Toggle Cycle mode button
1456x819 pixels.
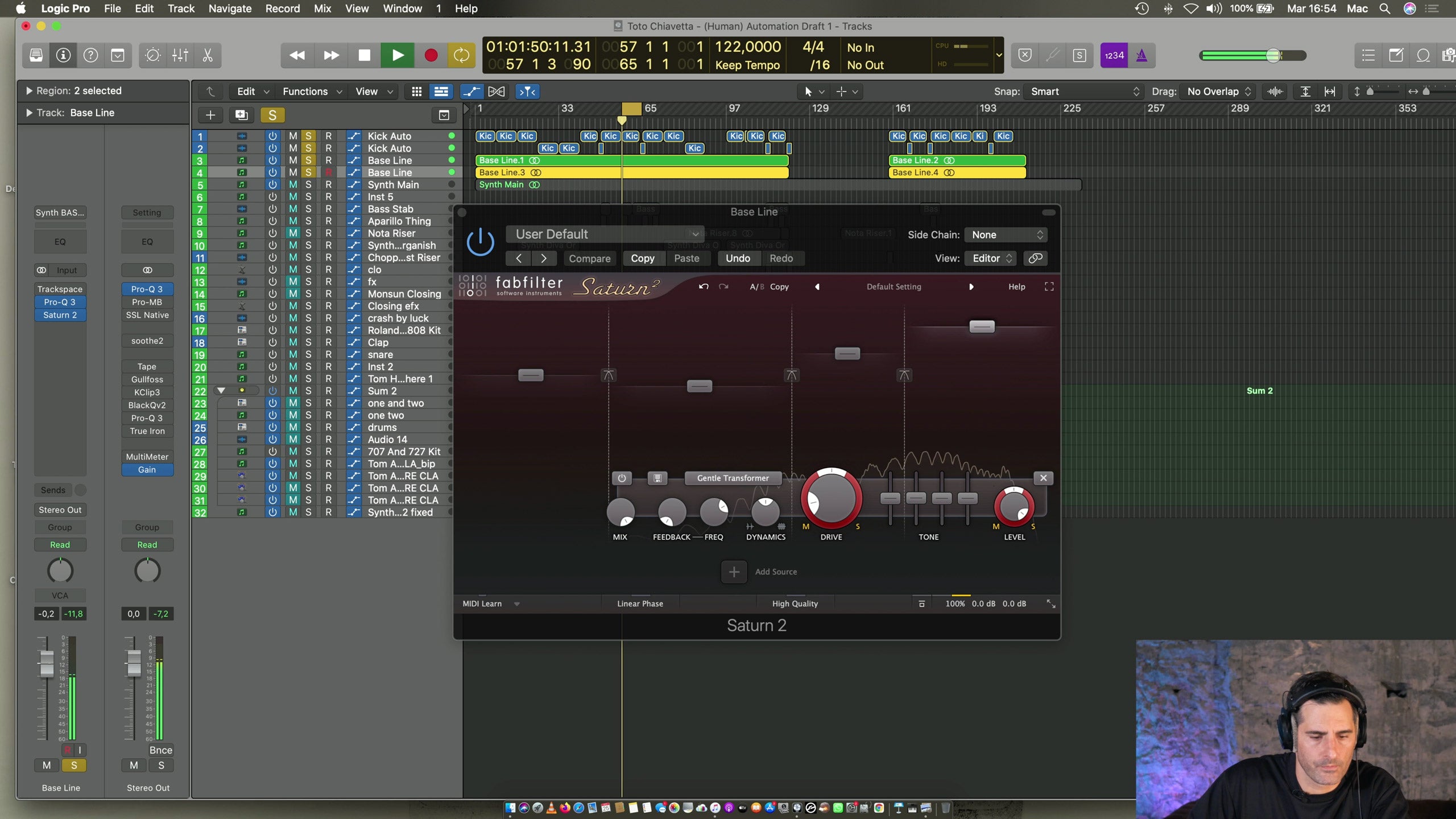pos(461,55)
